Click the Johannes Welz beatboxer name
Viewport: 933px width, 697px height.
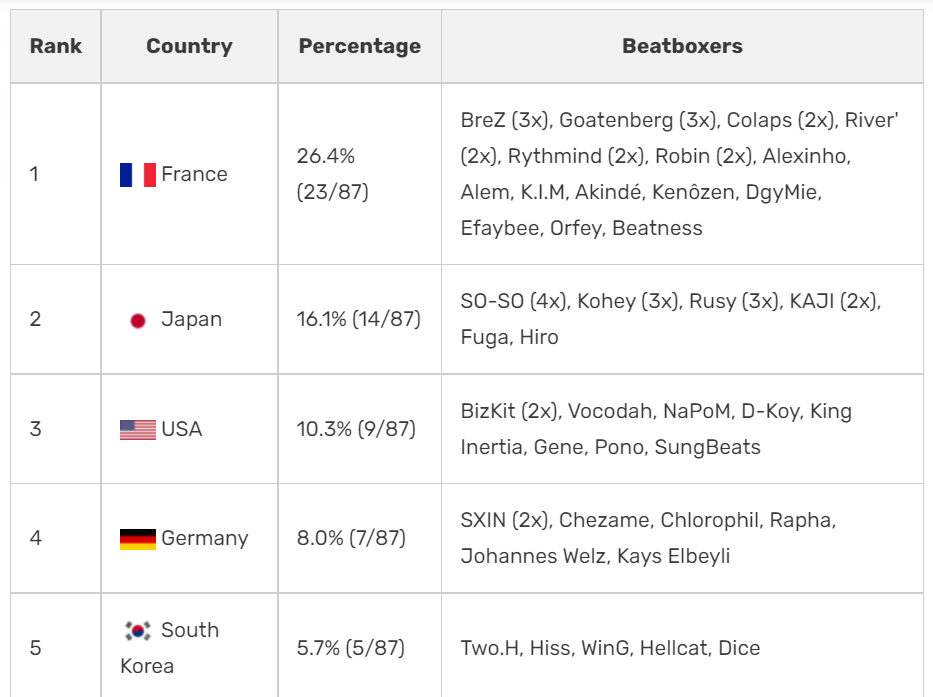point(534,556)
